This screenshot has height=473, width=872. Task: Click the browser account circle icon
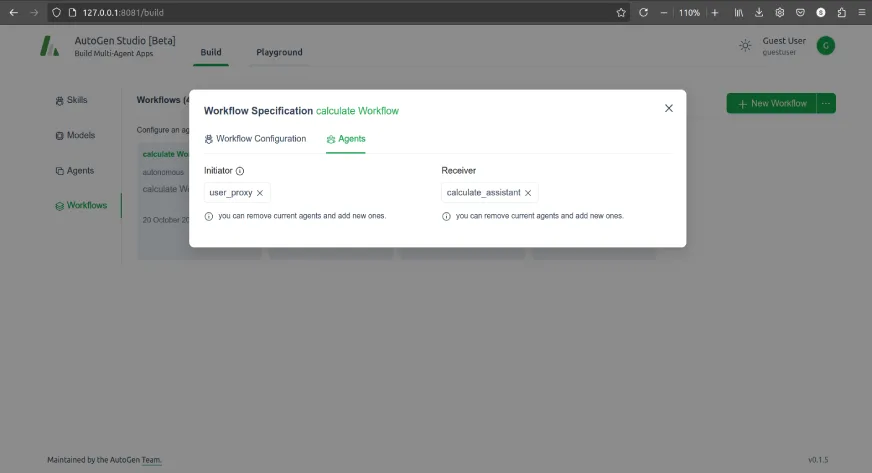click(821, 12)
